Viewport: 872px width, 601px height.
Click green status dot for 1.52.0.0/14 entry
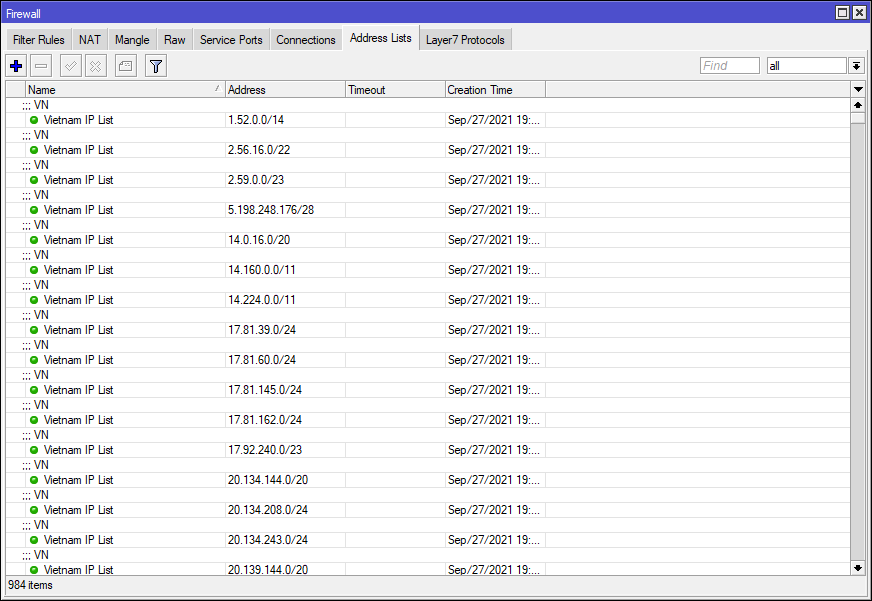point(34,120)
